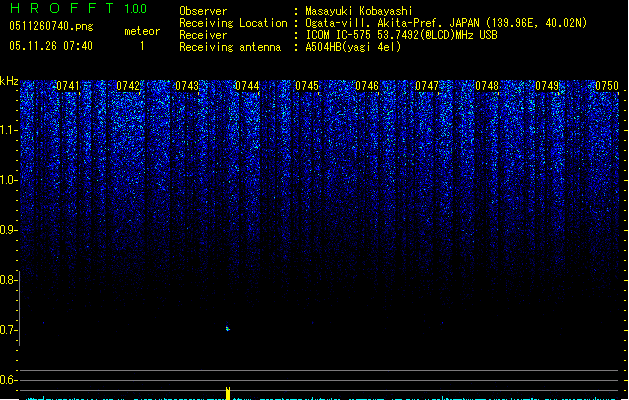Select the observer name Masayuki Kobayashi
Screen dimensions: 629x400
359,11
